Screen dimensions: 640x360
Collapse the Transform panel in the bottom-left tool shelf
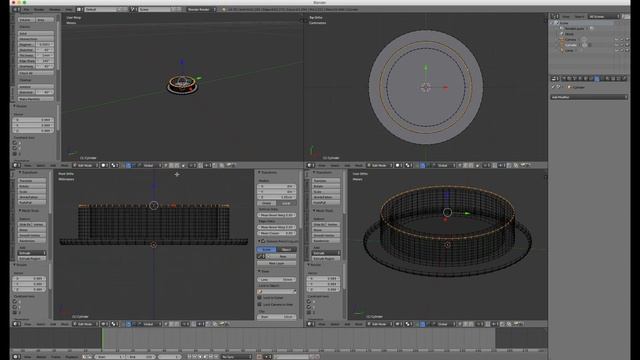coord(20,172)
